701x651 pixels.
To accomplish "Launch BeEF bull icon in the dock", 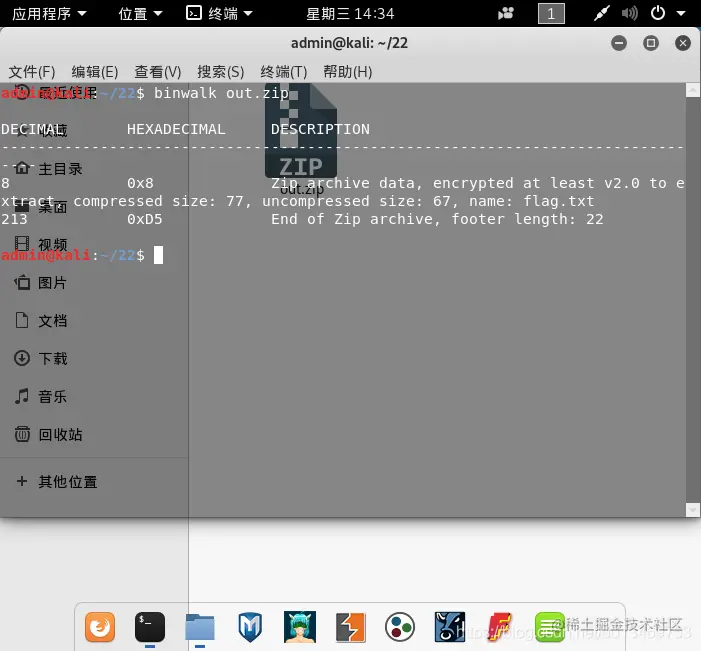I will pos(450,626).
